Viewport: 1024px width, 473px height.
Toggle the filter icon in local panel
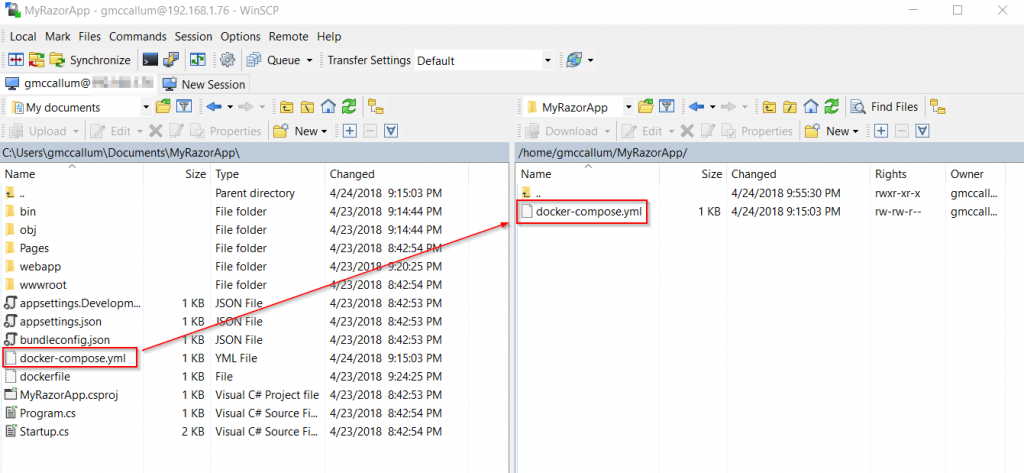point(185,106)
